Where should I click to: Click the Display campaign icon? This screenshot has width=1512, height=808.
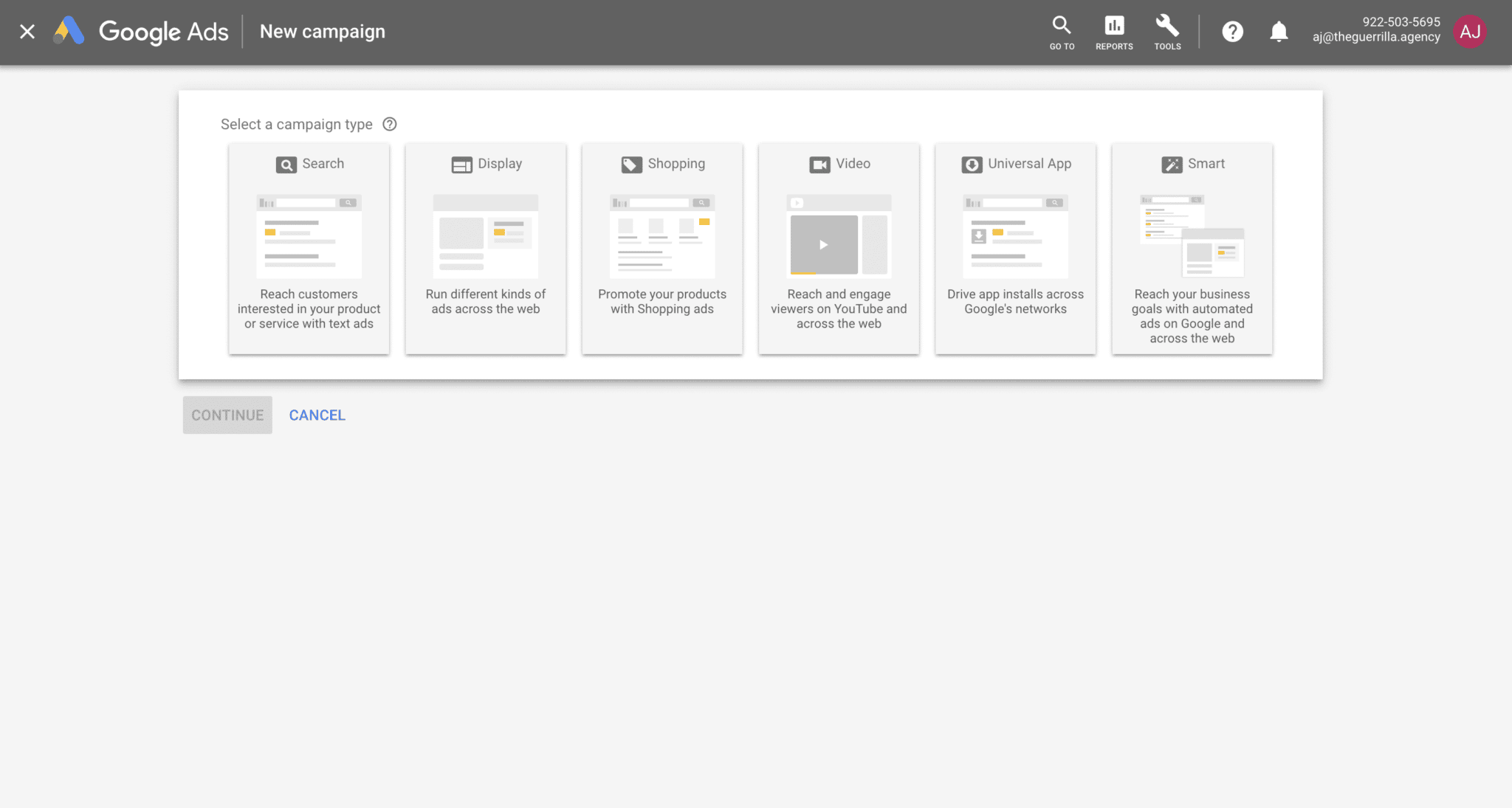[461, 165]
